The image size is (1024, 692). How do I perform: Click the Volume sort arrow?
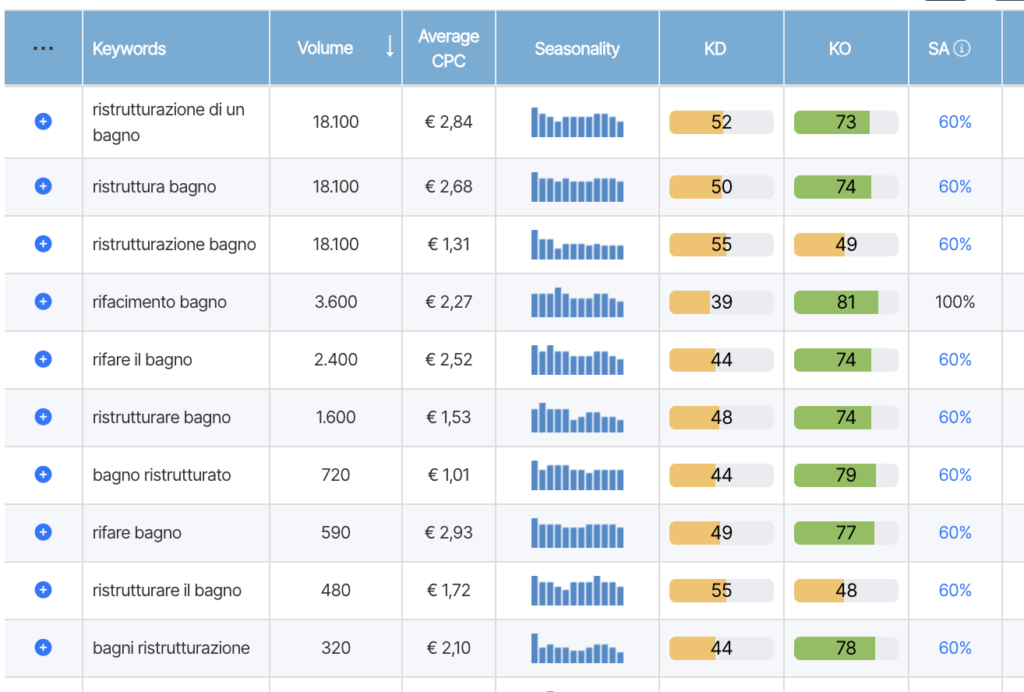click(x=389, y=47)
